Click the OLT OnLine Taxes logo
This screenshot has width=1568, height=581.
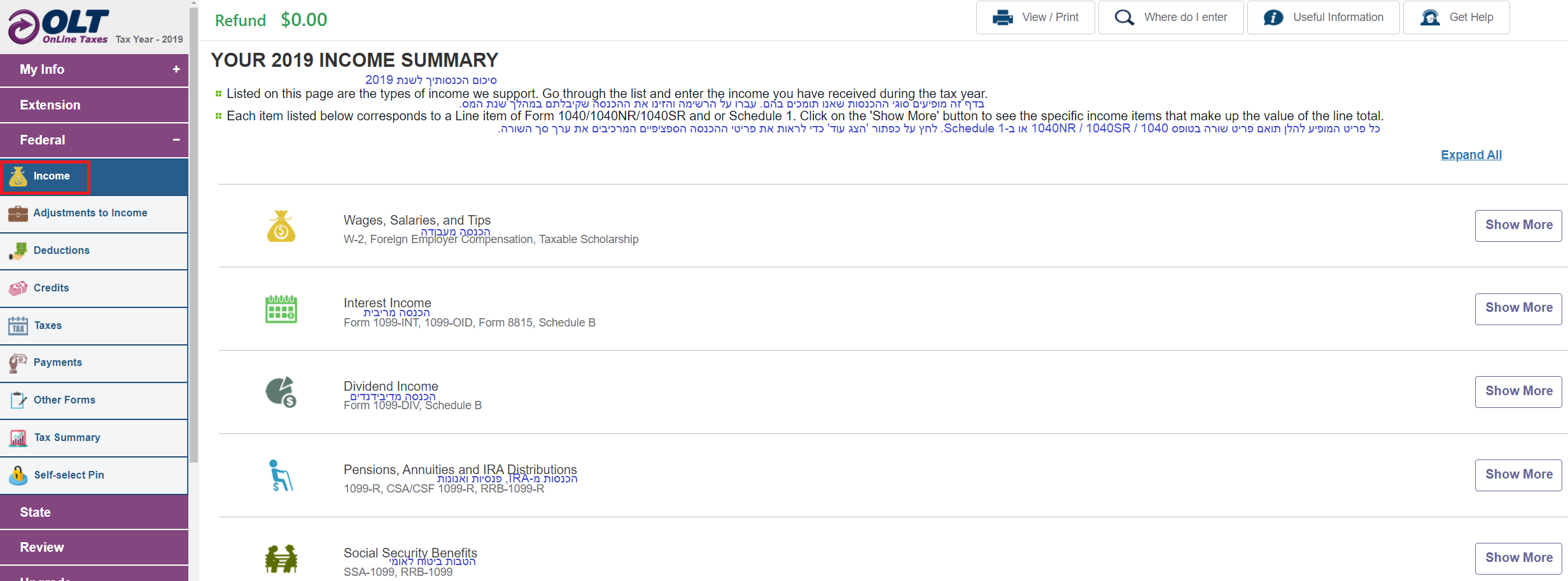tap(59, 26)
